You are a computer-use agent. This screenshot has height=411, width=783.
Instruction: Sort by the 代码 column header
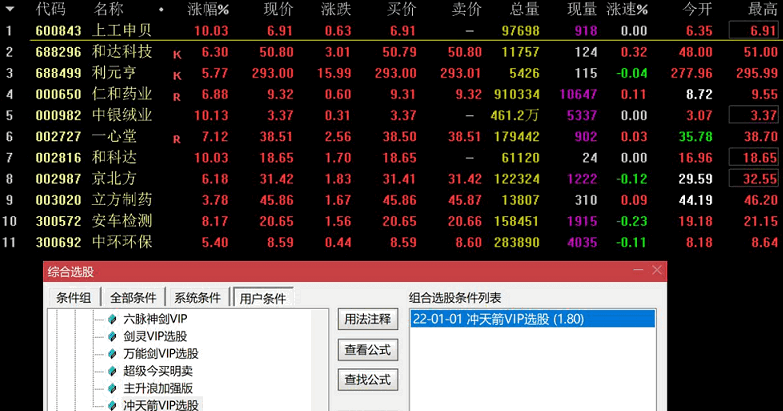51,9
